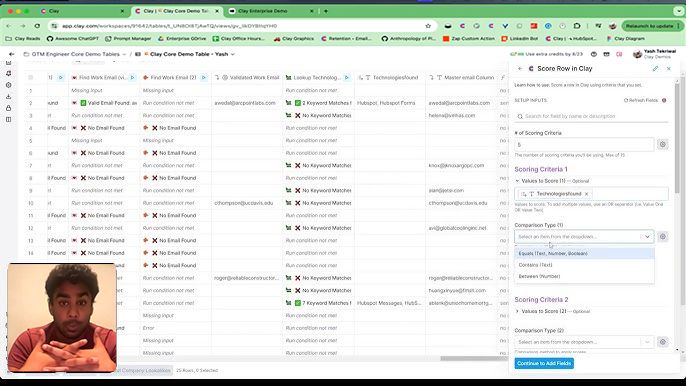Open sidebar settings gear icon
Screen dimensions: 686x386
[x=8, y=85]
